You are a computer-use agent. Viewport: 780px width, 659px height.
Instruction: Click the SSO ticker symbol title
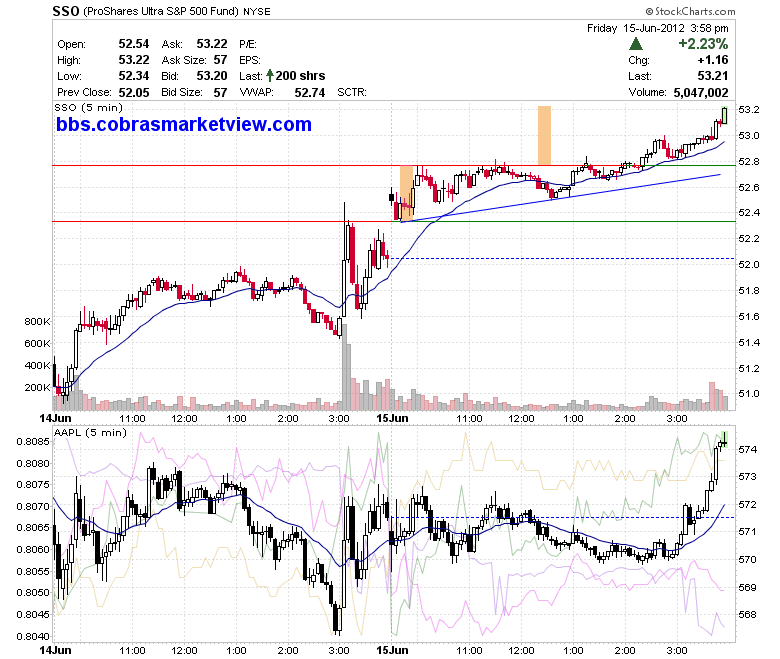coord(66,11)
